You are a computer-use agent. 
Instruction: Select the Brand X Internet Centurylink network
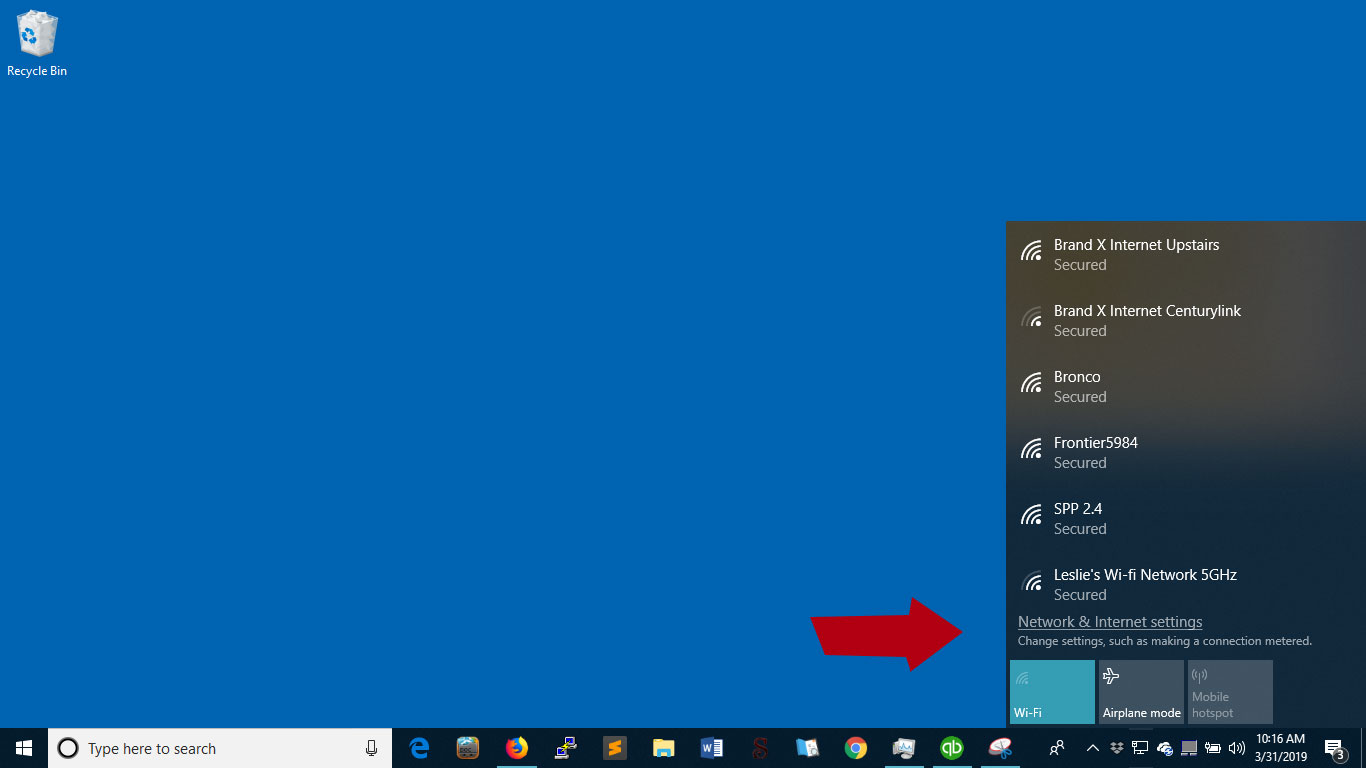(x=1186, y=320)
